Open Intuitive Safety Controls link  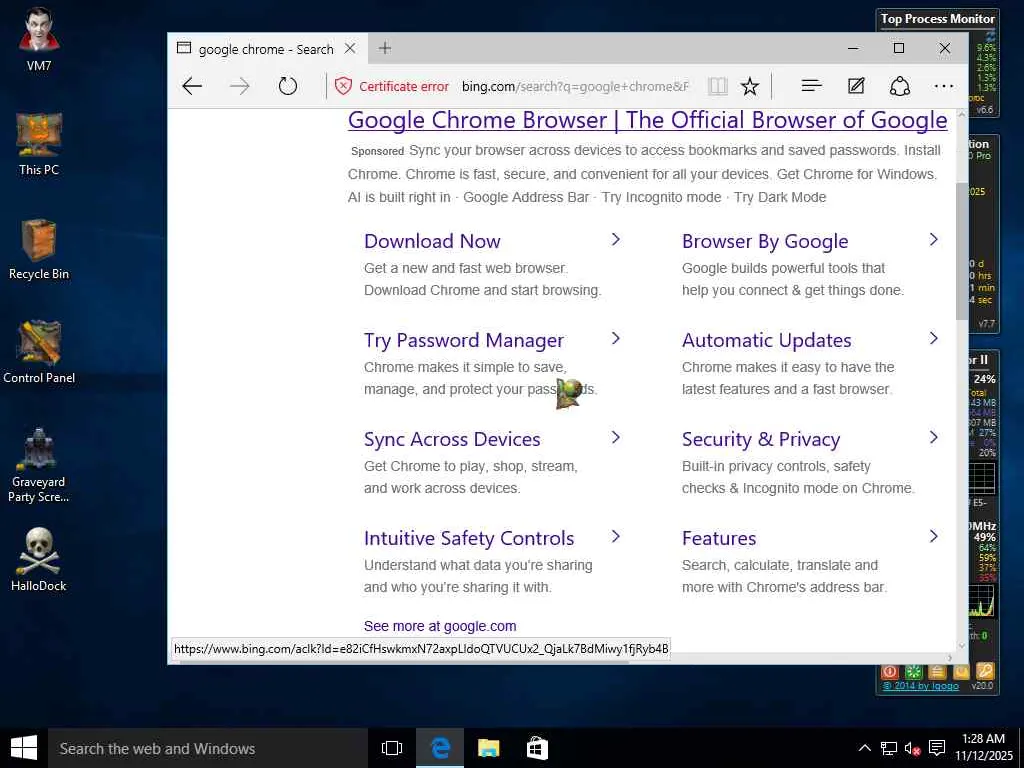click(469, 538)
